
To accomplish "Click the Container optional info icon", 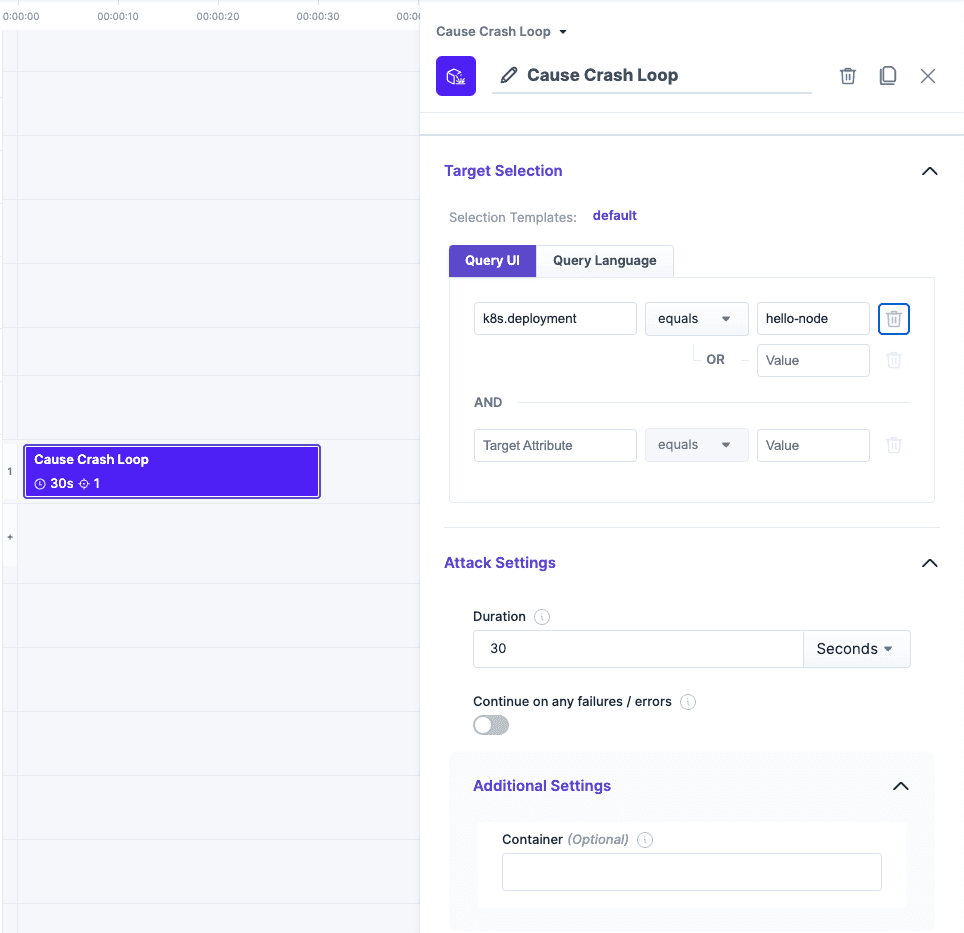I will (644, 840).
